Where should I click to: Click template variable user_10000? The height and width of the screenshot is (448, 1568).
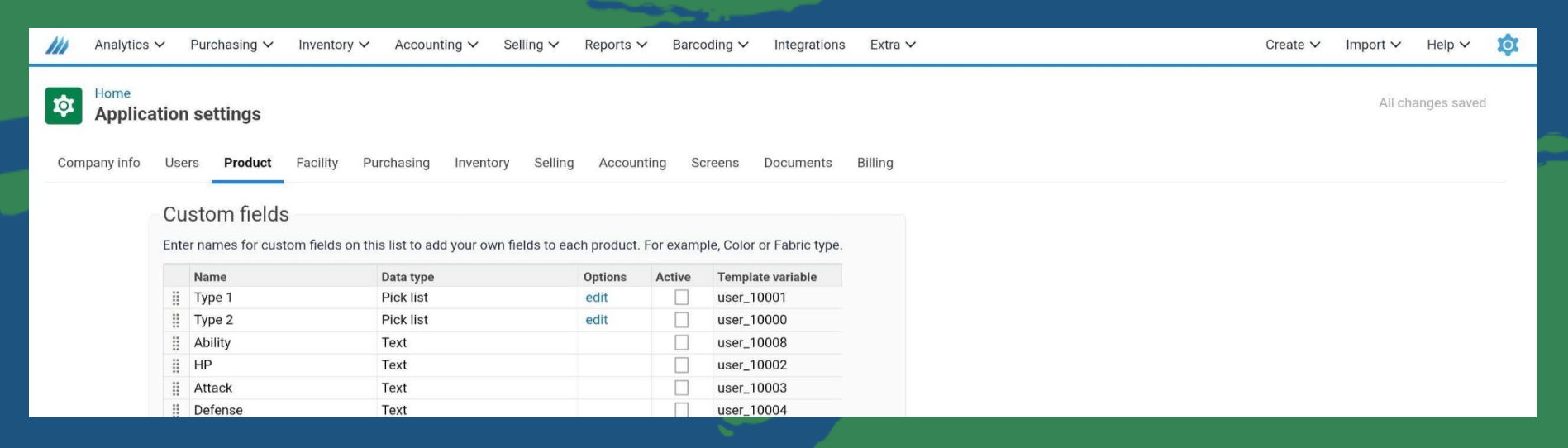752,320
